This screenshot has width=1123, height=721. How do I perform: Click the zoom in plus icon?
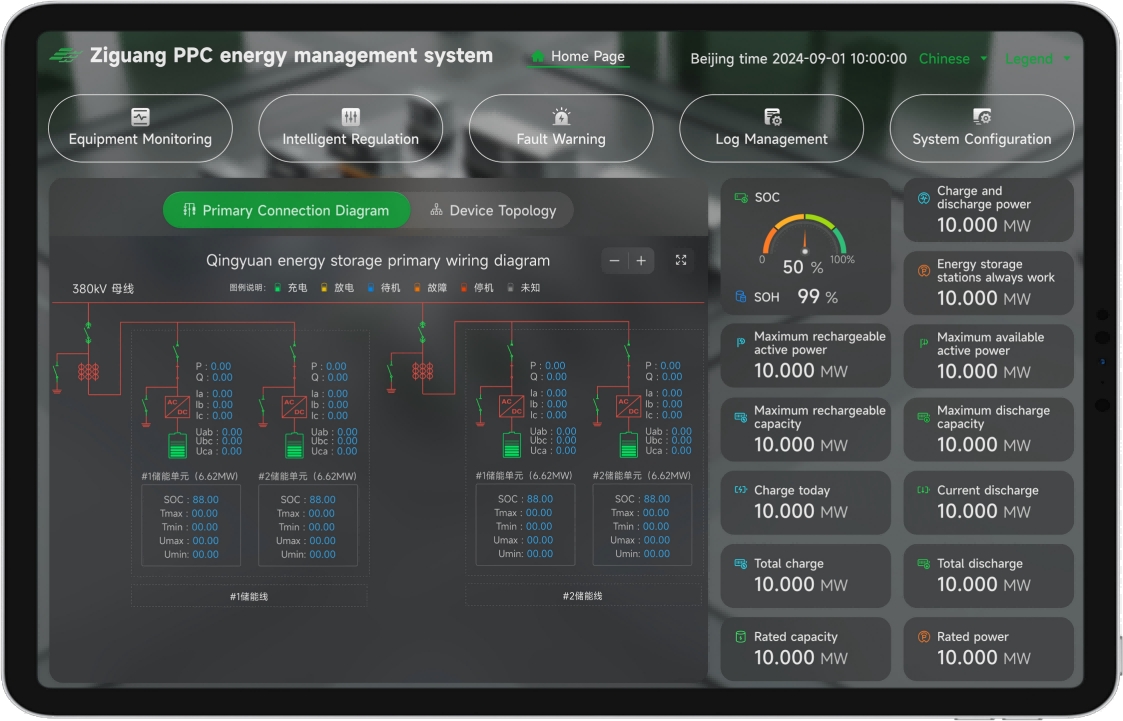coord(641,261)
